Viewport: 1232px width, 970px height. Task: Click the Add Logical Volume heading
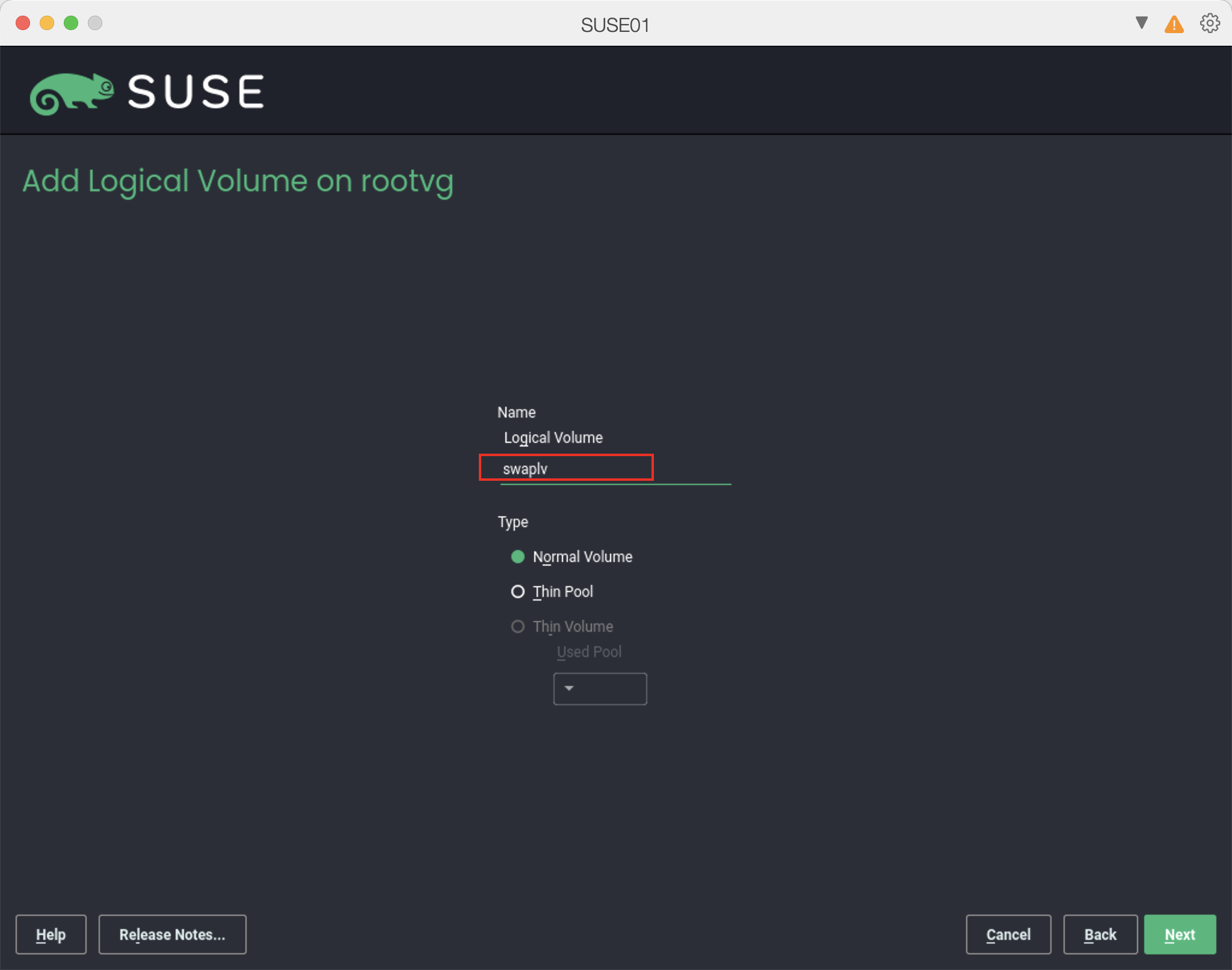(x=238, y=181)
